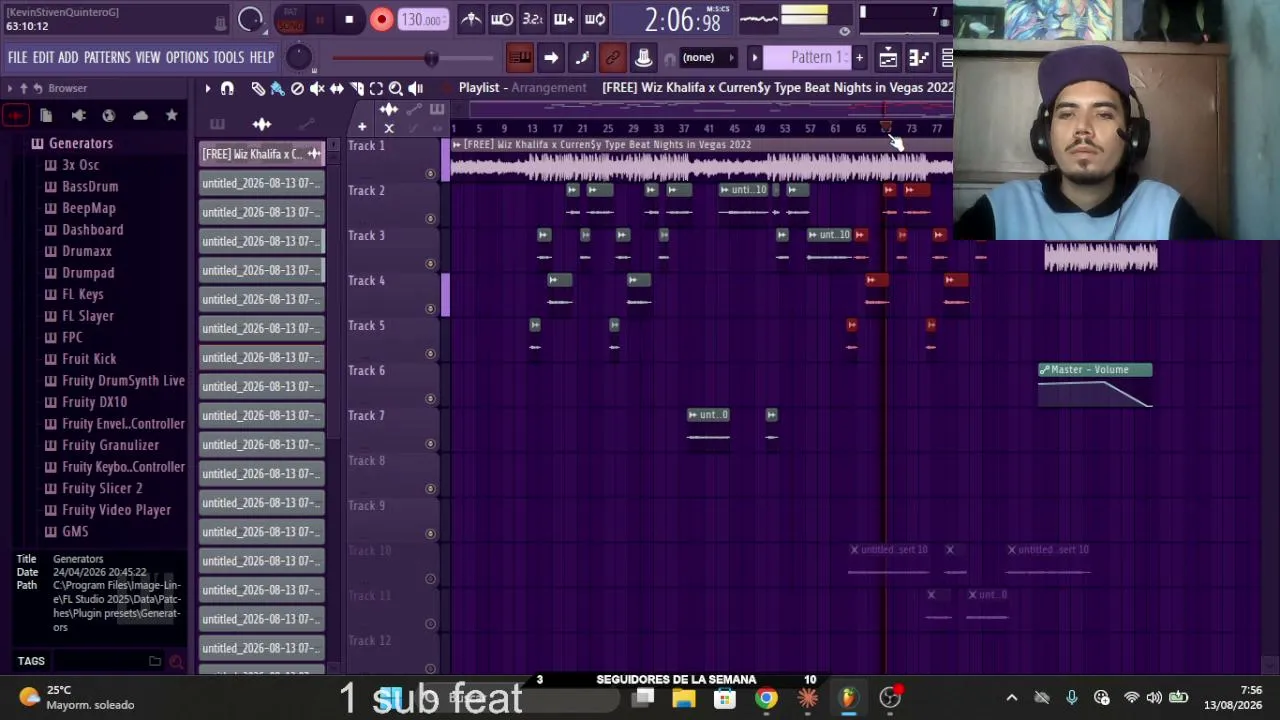Open the EDIT menu

(x=43, y=57)
